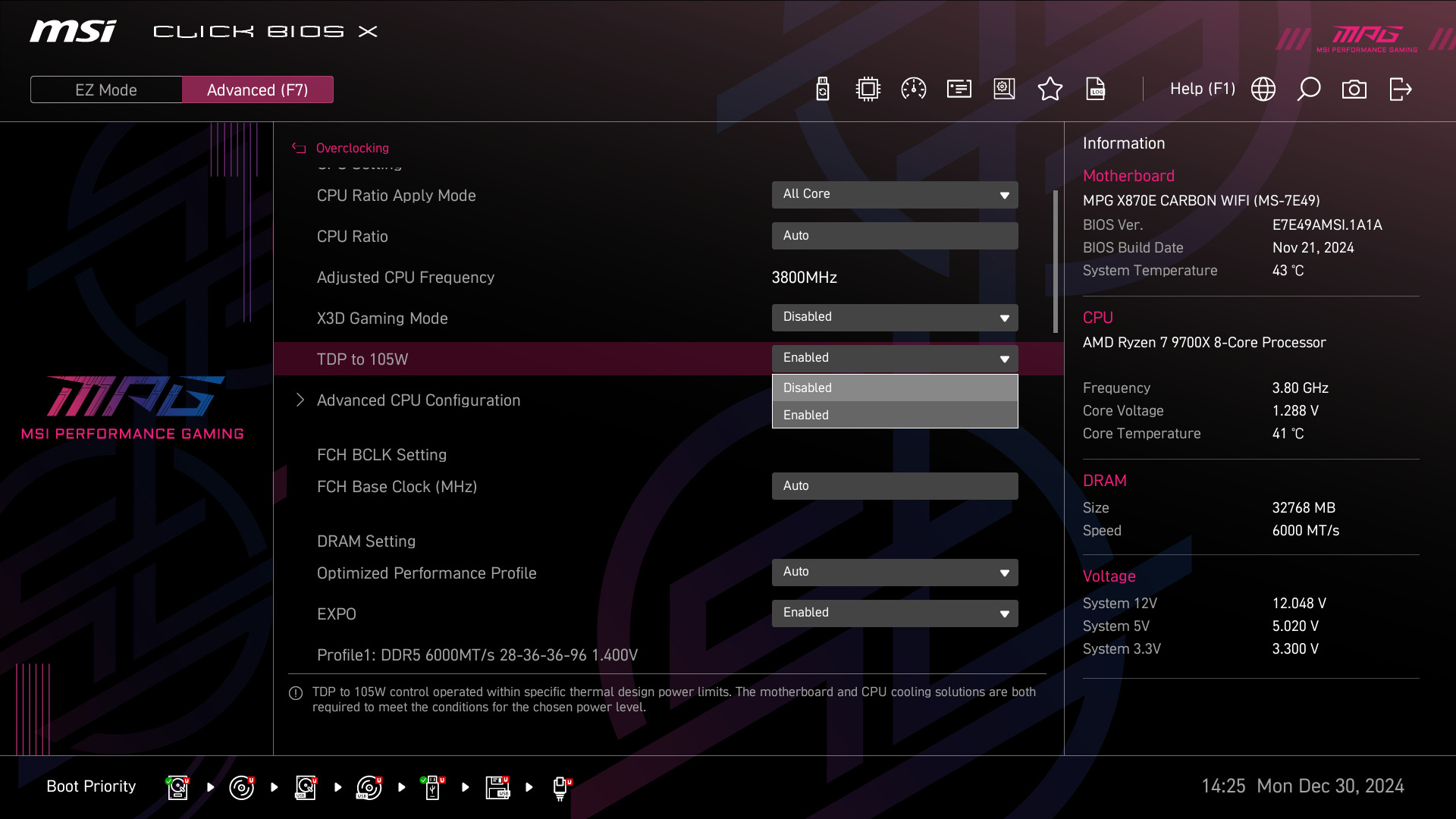Select the network cable boot device icon
Viewport: 1456px width, 819px height.
561,788
